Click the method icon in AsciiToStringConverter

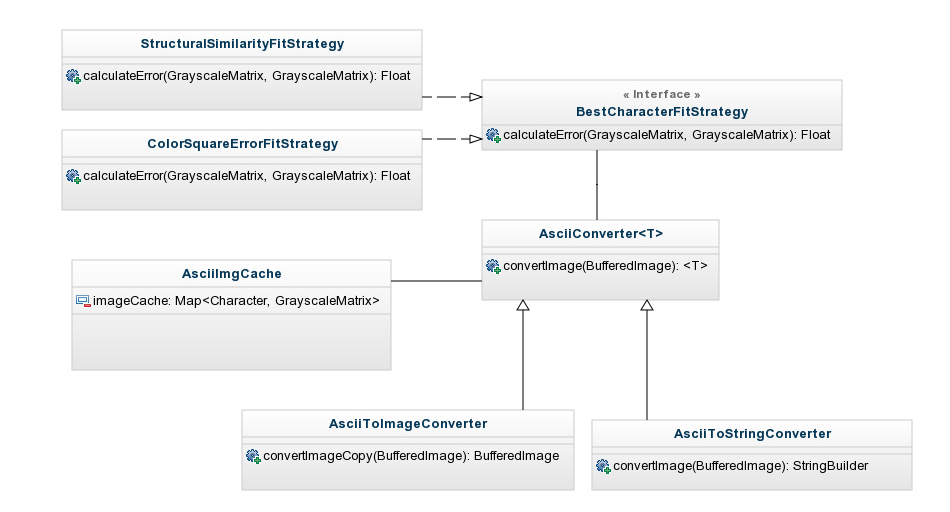pos(603,466)
